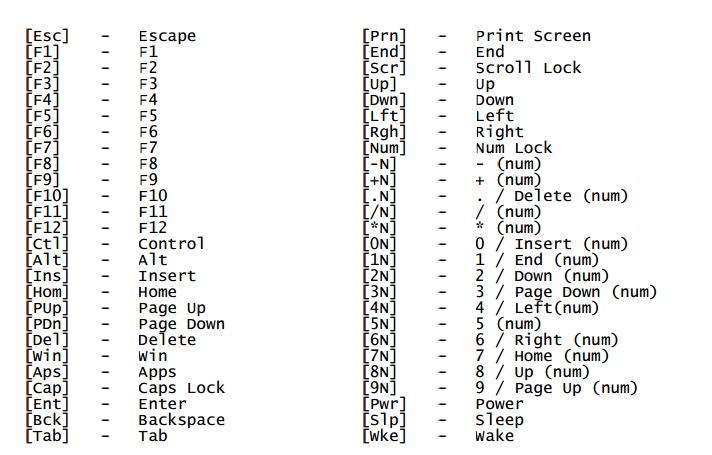Click the [.N] numpad code

click(x=380, y=196)
